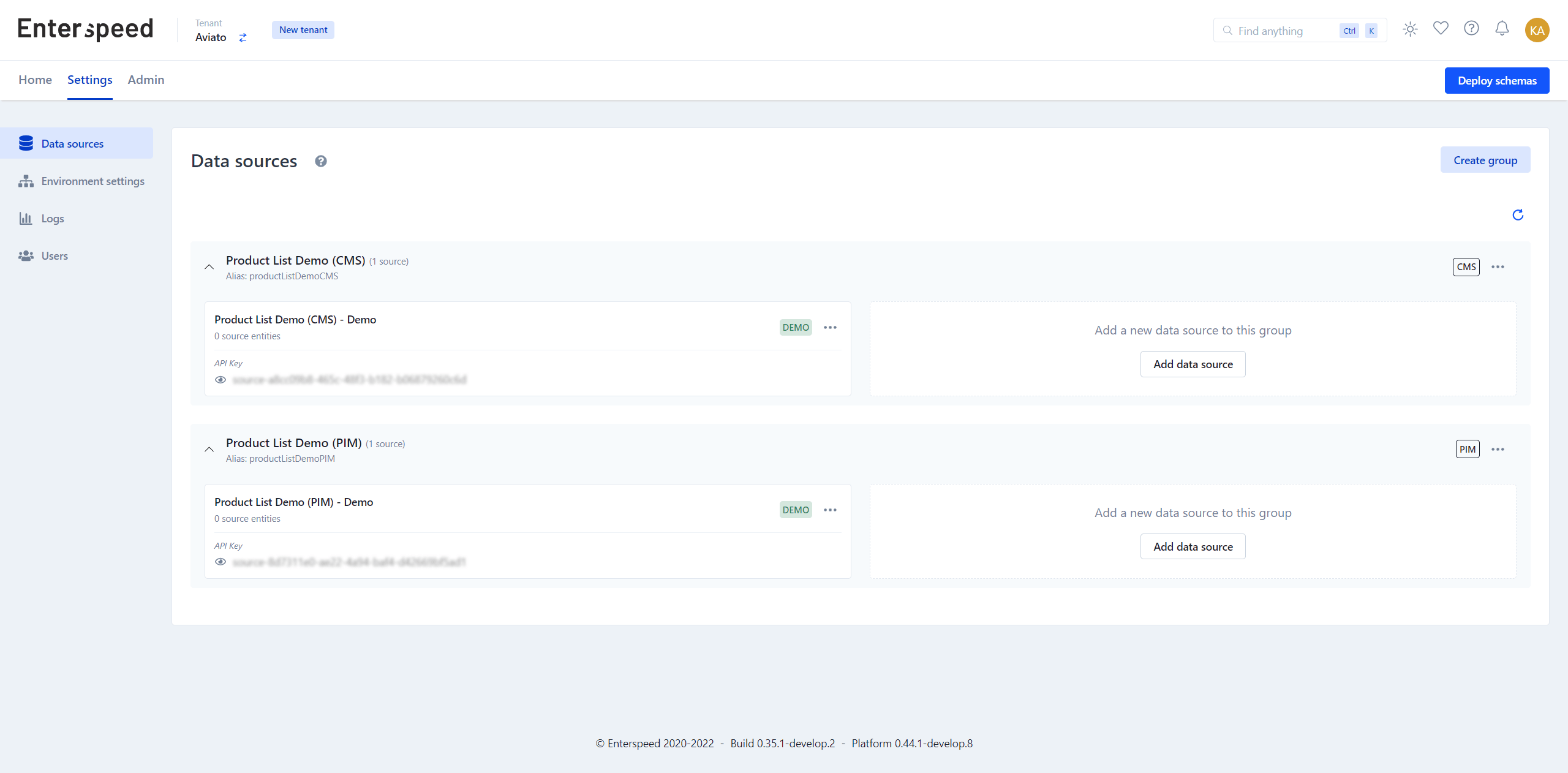
Task: Click New tenant button
Action: [303, 30]
